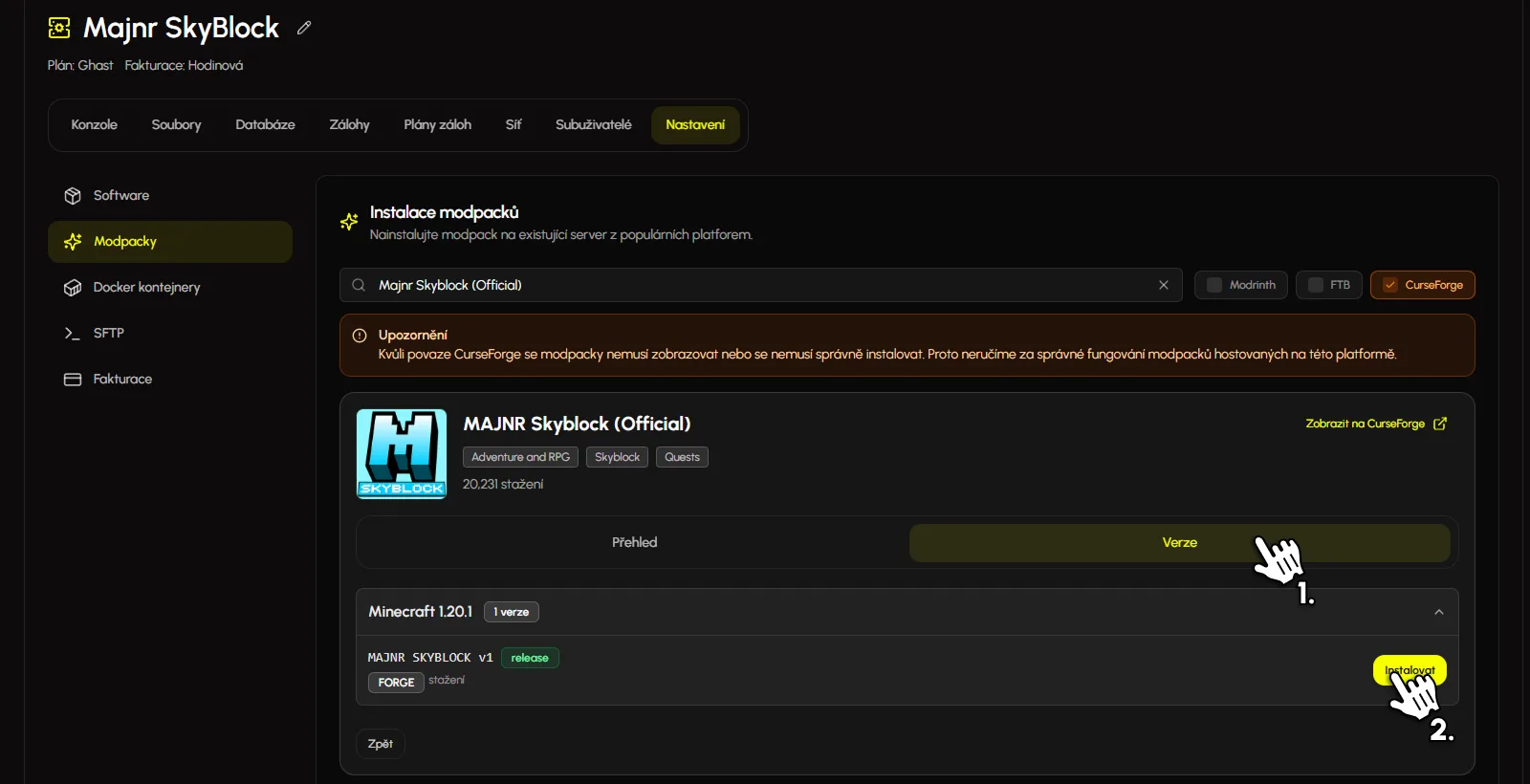The image size is (1530, 784).
Task: Click the external link icon next to CurseForge
Action: (1440, 424)
